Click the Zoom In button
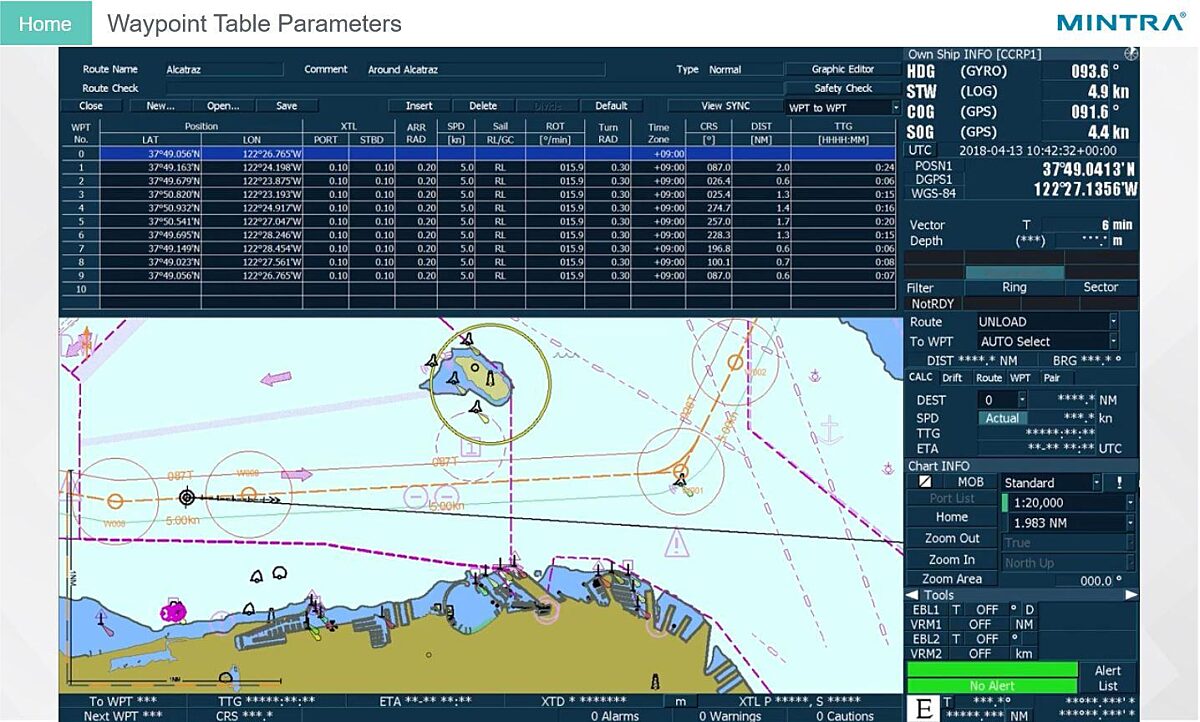The image size is (1200, 722). click(x=952, y=559)
